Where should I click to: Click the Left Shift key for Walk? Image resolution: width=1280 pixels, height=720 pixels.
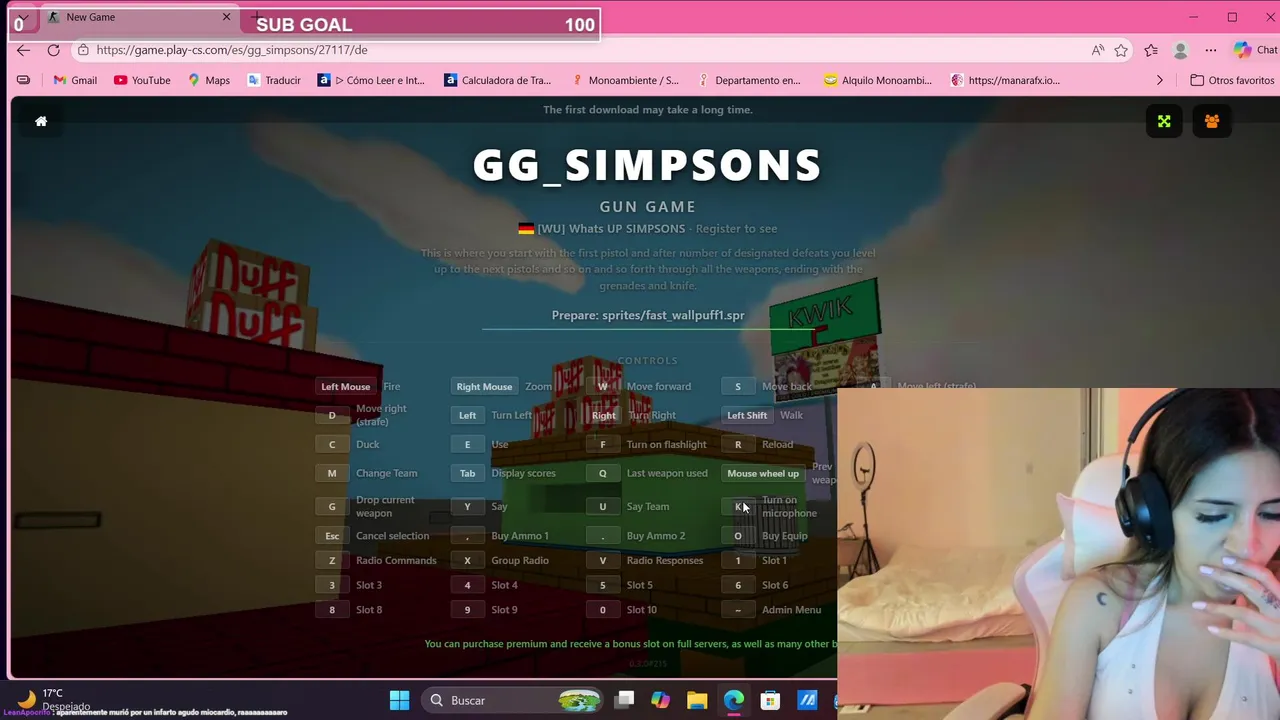pos(747,416)
